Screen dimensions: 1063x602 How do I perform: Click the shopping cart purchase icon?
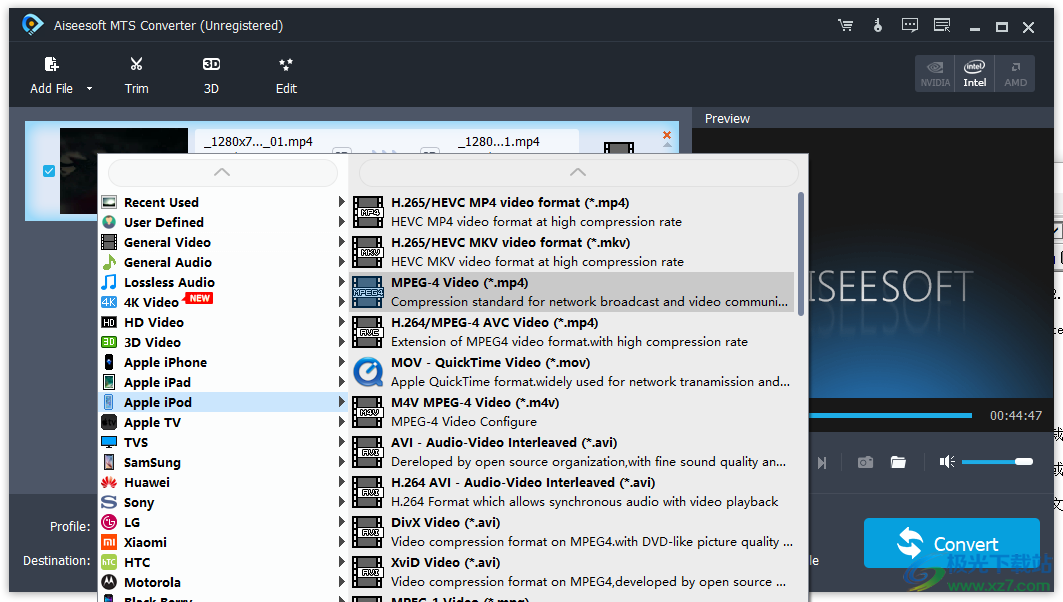click(845, 26)
